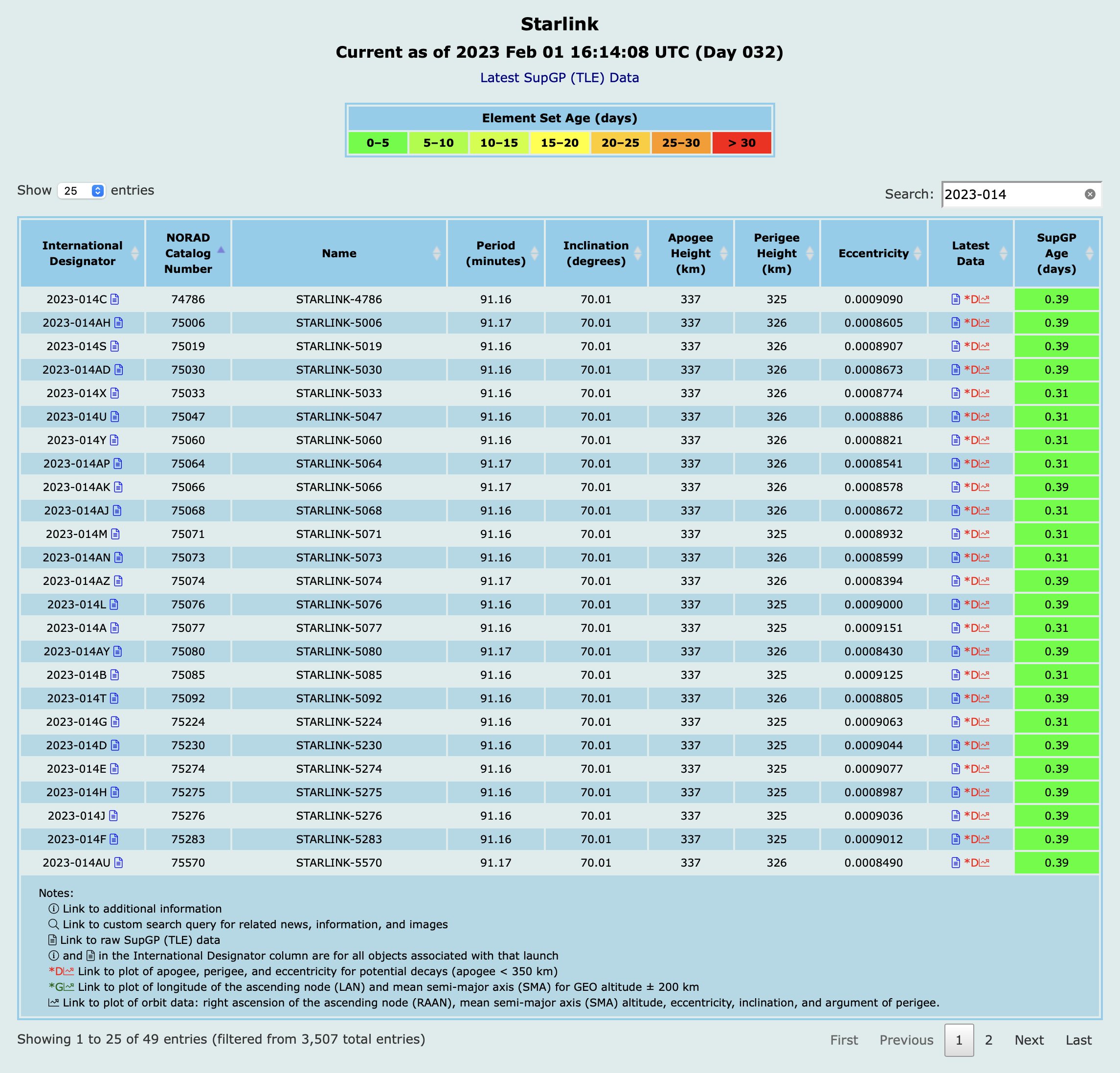
Task: Open latest data document icon for STARLINK-5077
Action: [956, 628]
